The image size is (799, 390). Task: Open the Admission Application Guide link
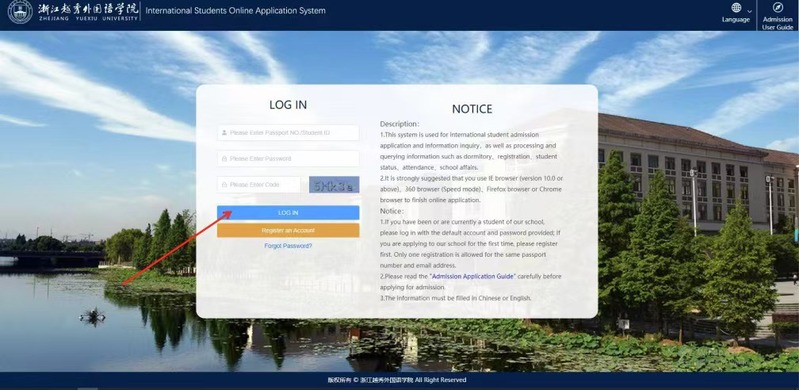coord(473,276)
